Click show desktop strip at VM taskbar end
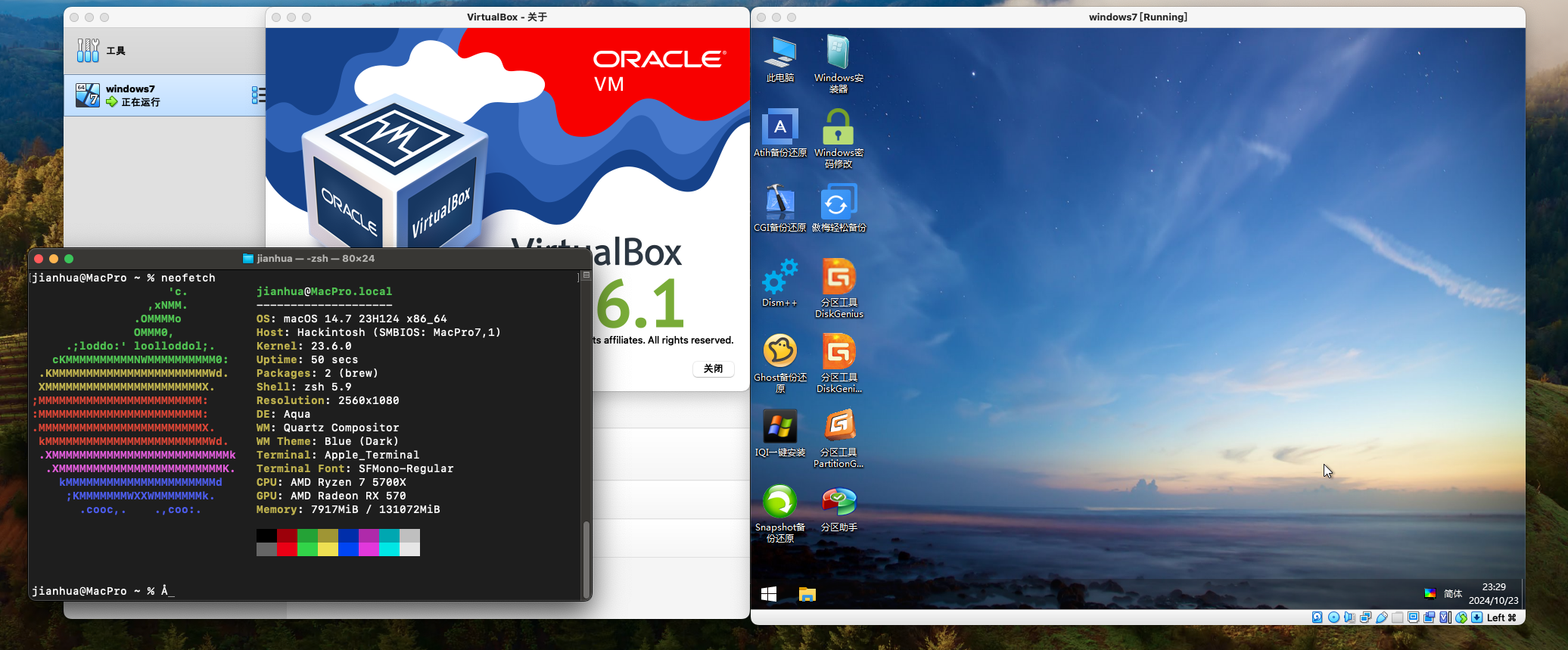The image size is (1568, 650). [1523, 594]
